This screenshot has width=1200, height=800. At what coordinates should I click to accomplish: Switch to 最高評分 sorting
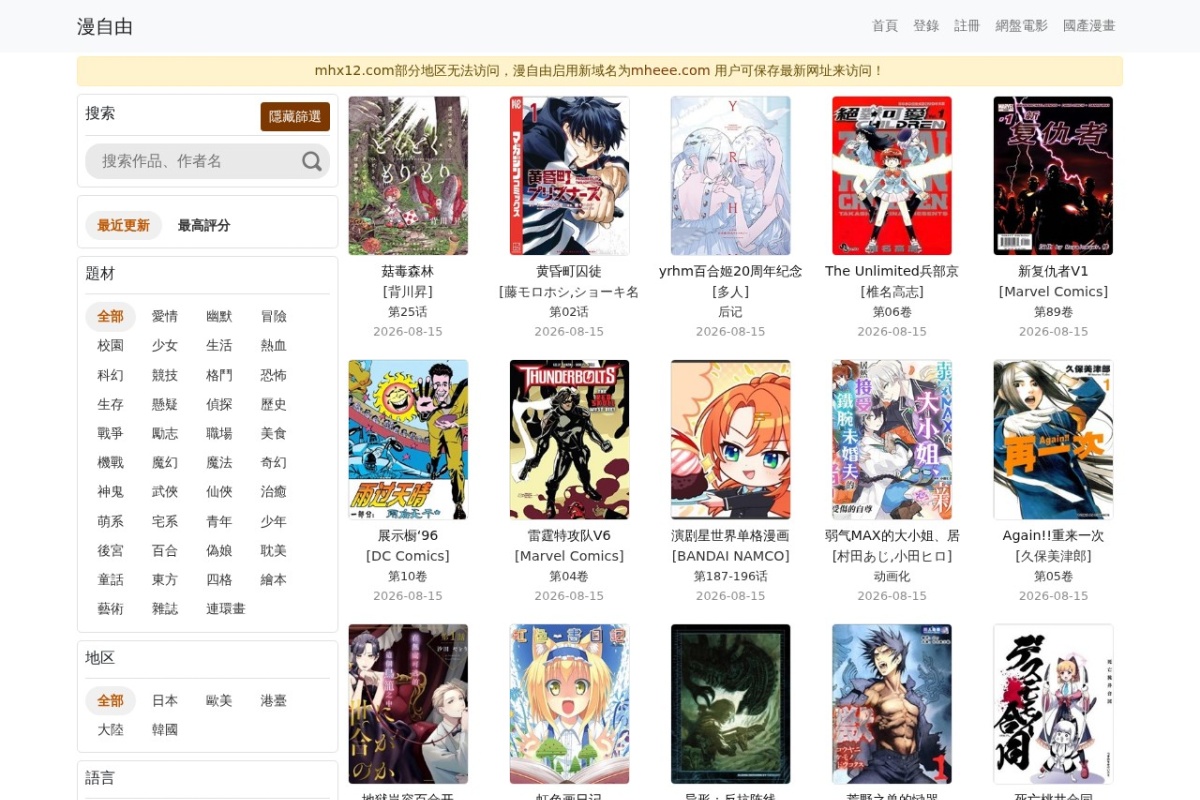pyautogui.click(x=204, y=225)
